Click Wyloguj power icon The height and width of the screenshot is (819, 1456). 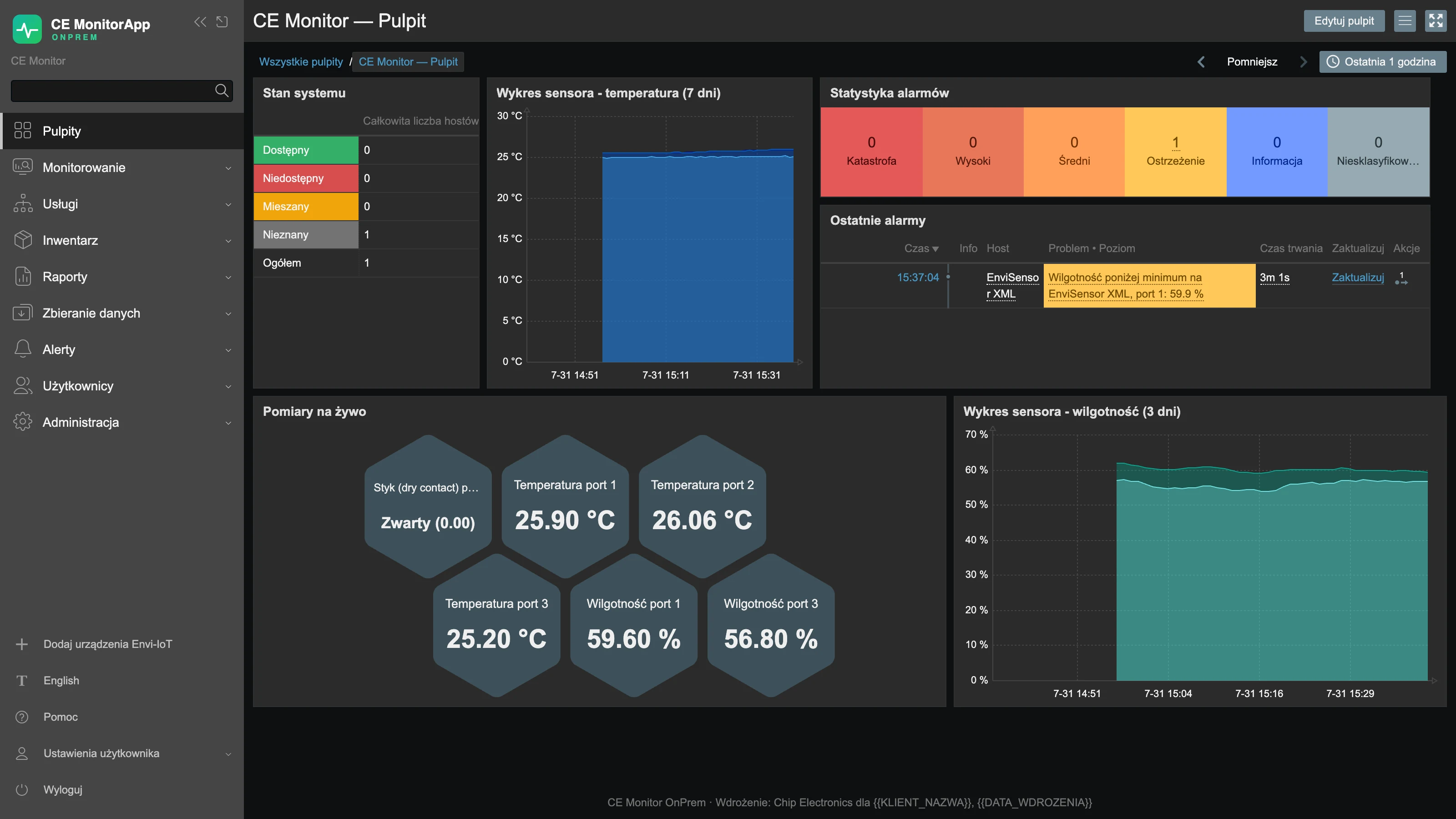coord(22,789)
